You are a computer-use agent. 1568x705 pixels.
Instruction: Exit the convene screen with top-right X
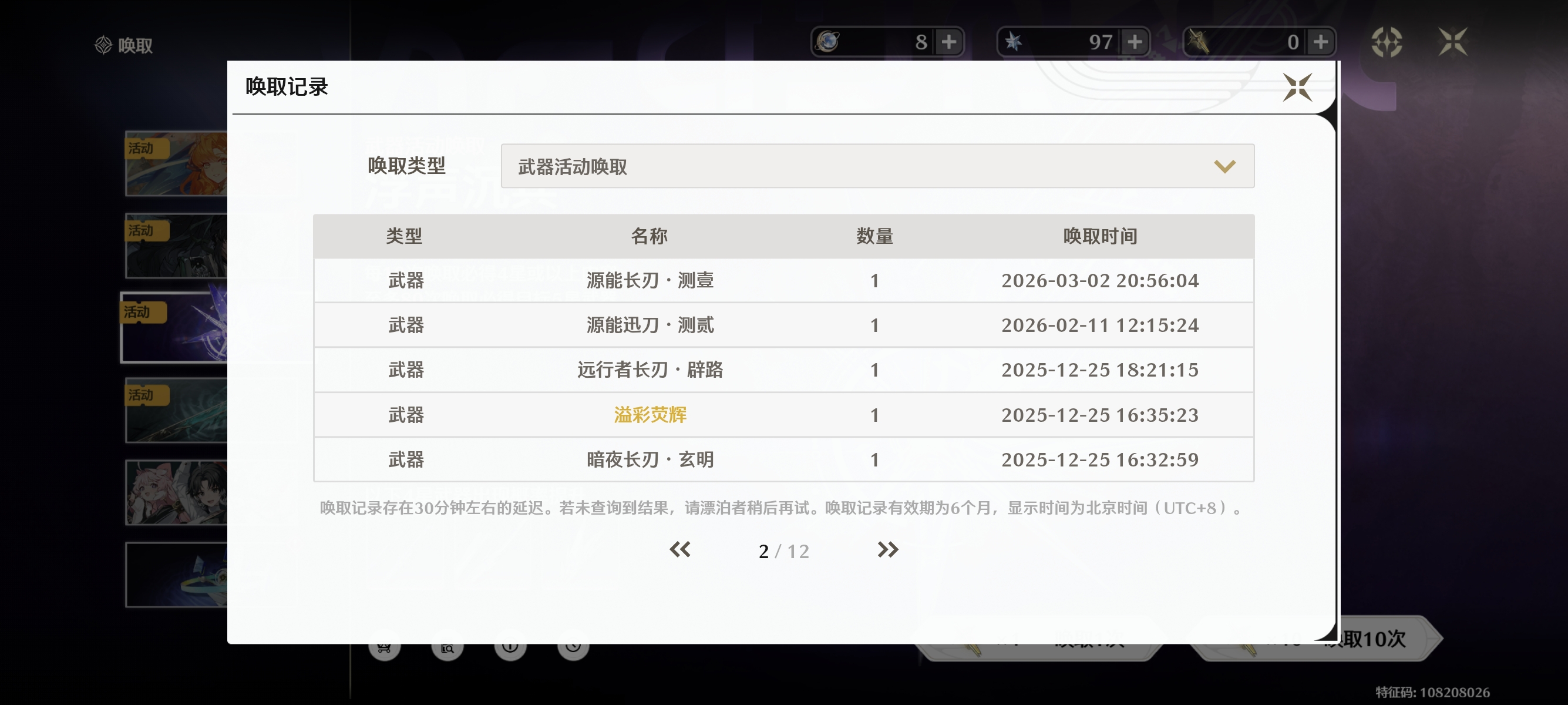click(1453, 42)
